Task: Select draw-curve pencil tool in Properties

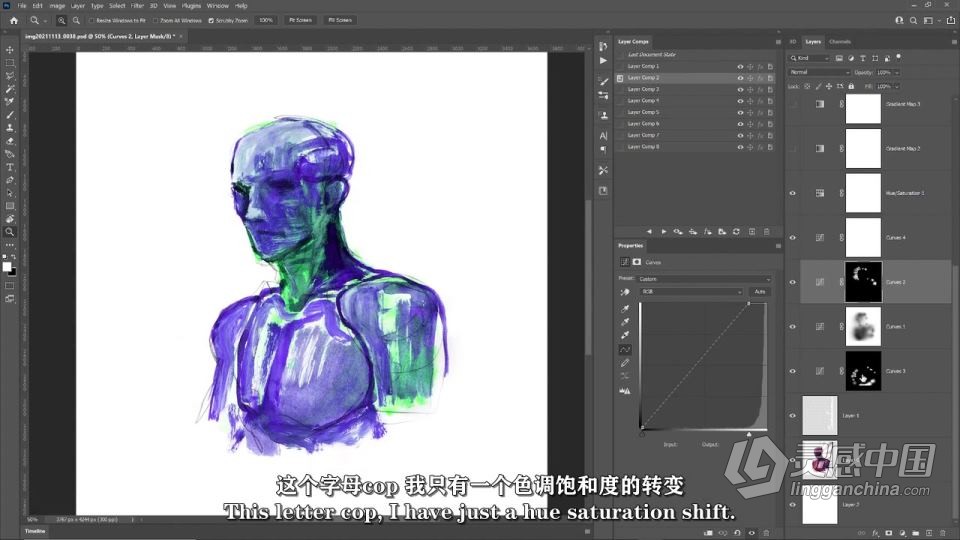Action: pyautogui.click(x=624, y=363)
